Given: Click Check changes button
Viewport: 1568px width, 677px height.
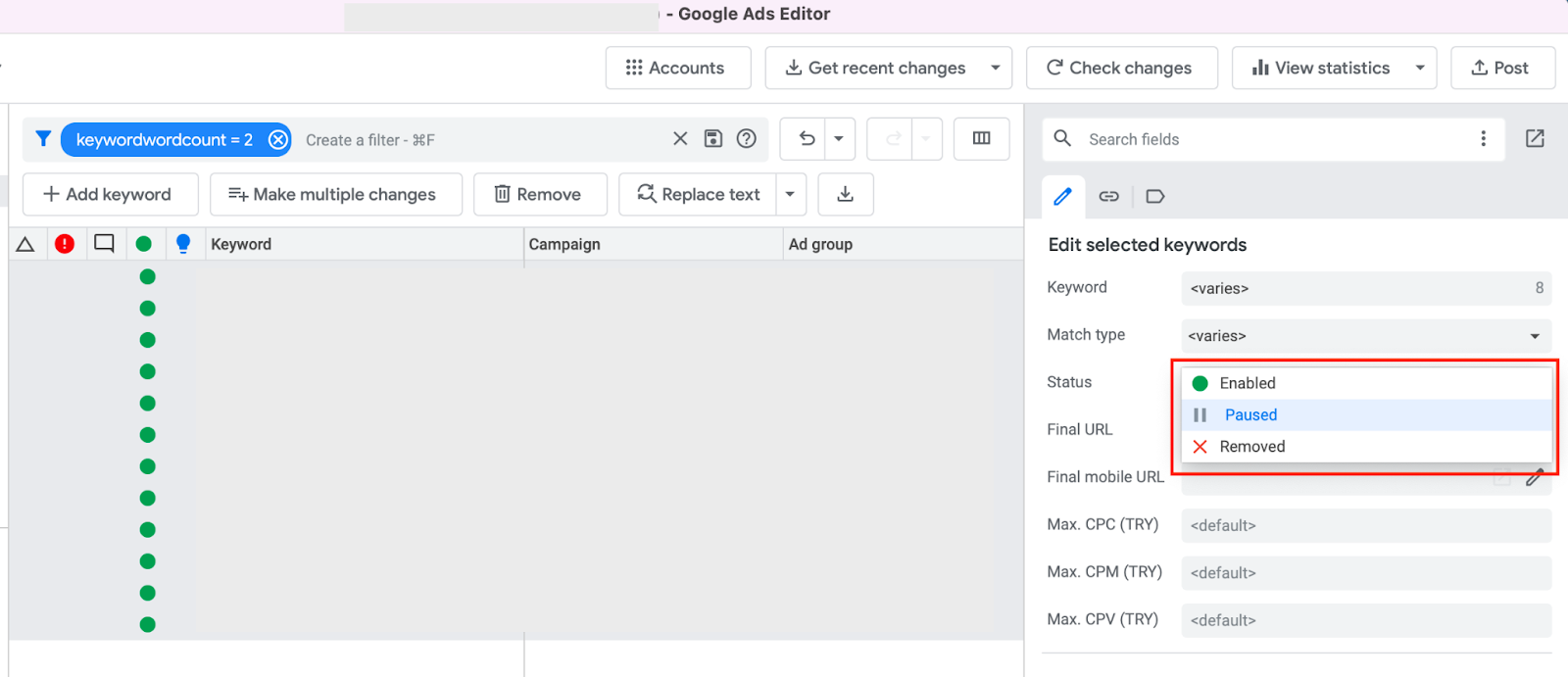Looking at the screenshot, I should (1121, 68).
